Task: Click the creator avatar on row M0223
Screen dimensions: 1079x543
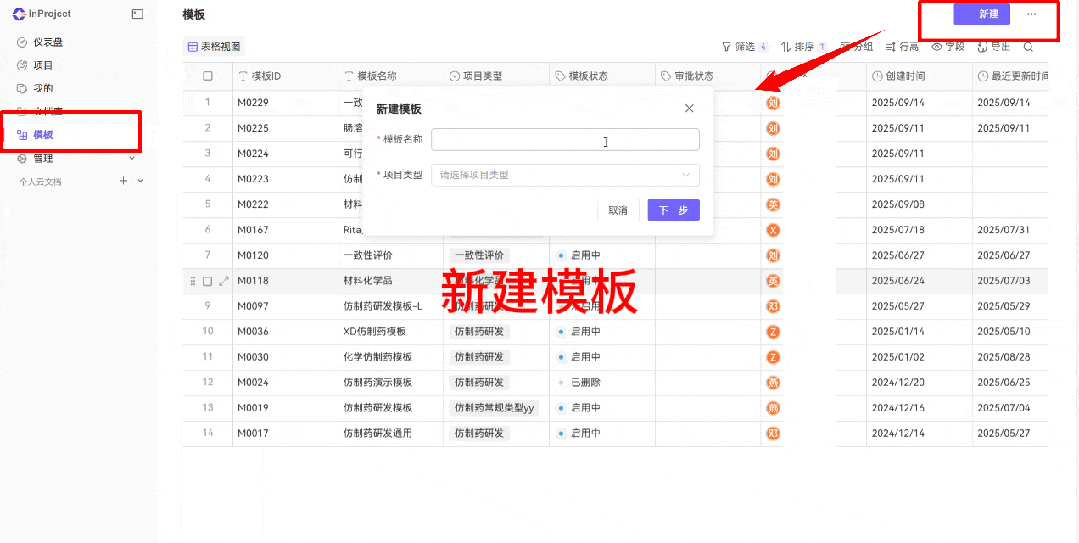Action: 773,180
